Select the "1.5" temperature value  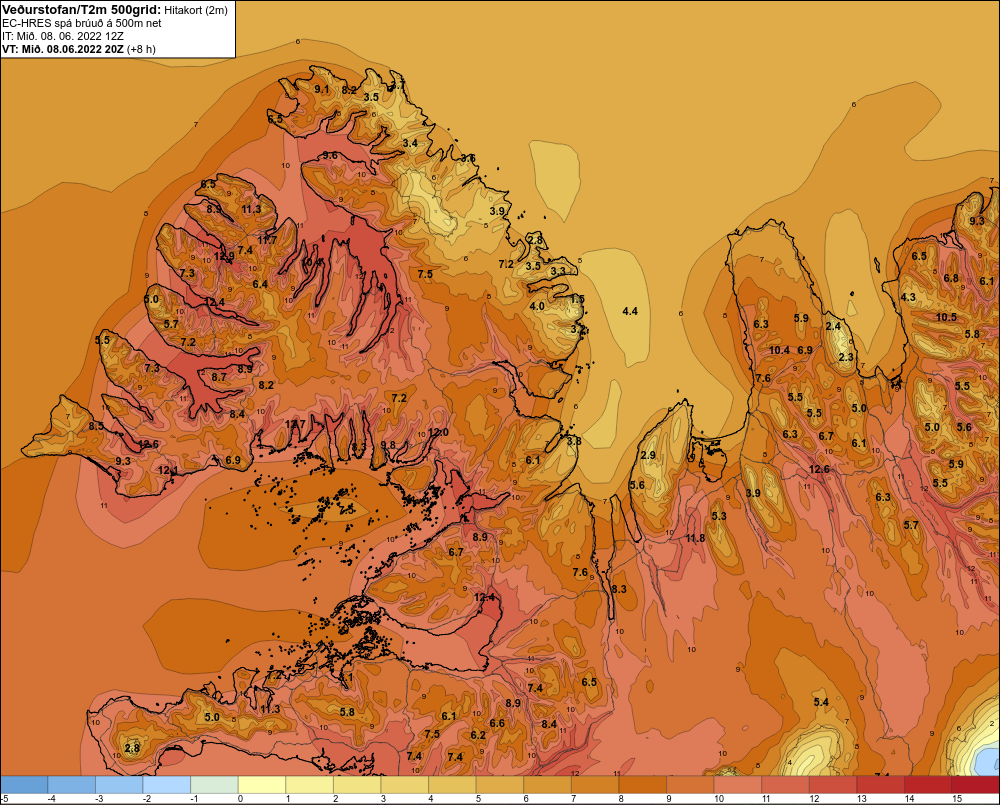tap(577, 299)
